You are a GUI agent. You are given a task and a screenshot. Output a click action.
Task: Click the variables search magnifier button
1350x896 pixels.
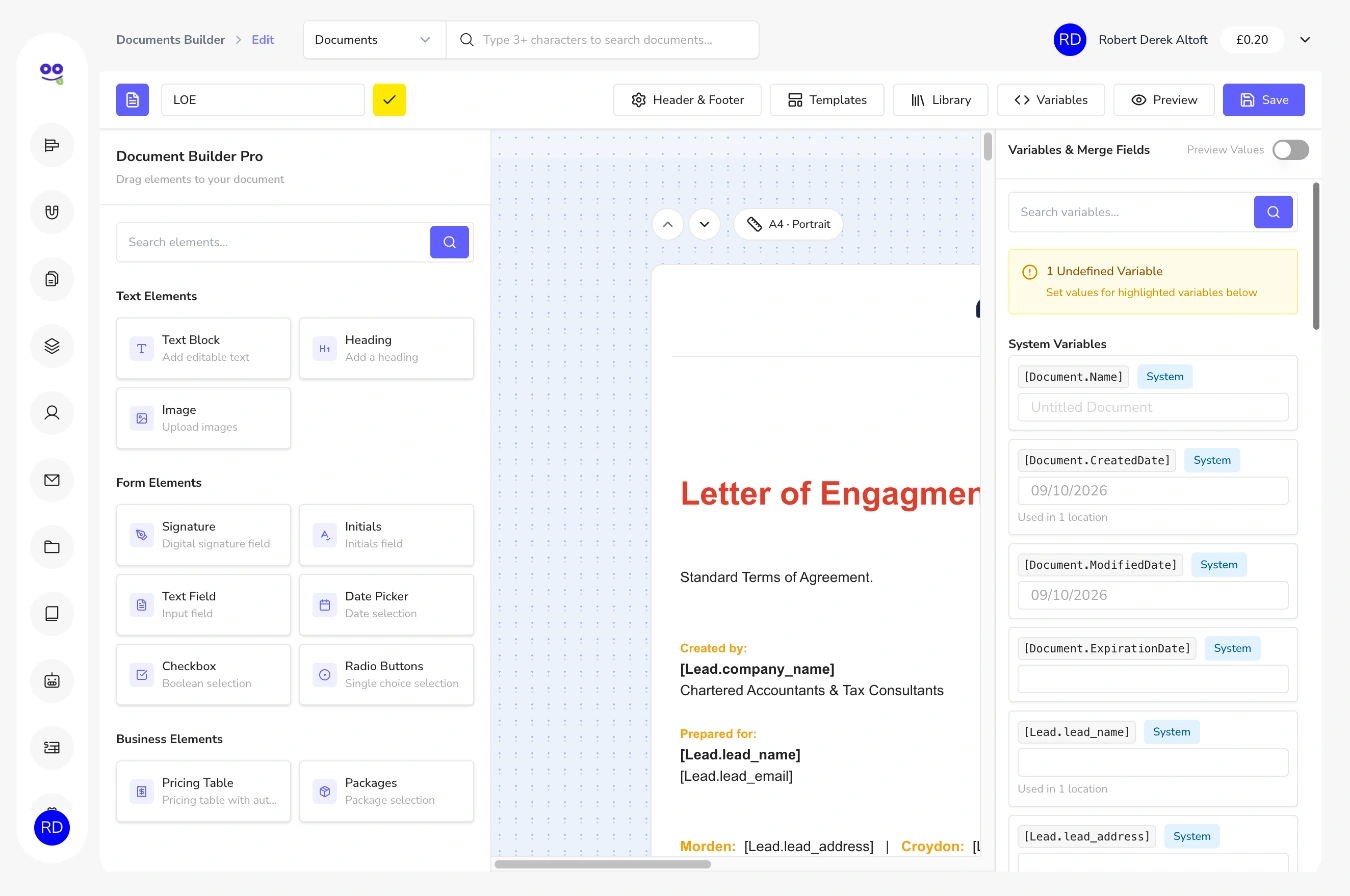(1273, 212)
